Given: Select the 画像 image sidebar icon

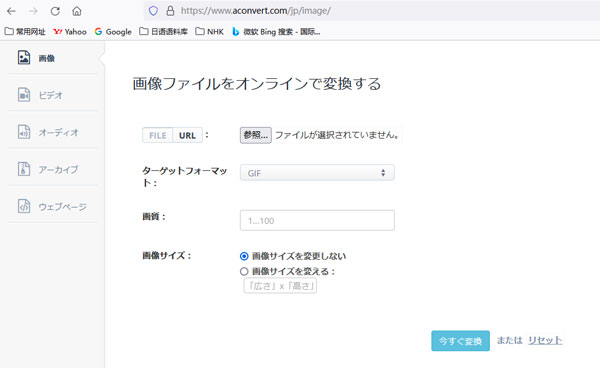Looking at the screenshot, I should tap(24, 58).
